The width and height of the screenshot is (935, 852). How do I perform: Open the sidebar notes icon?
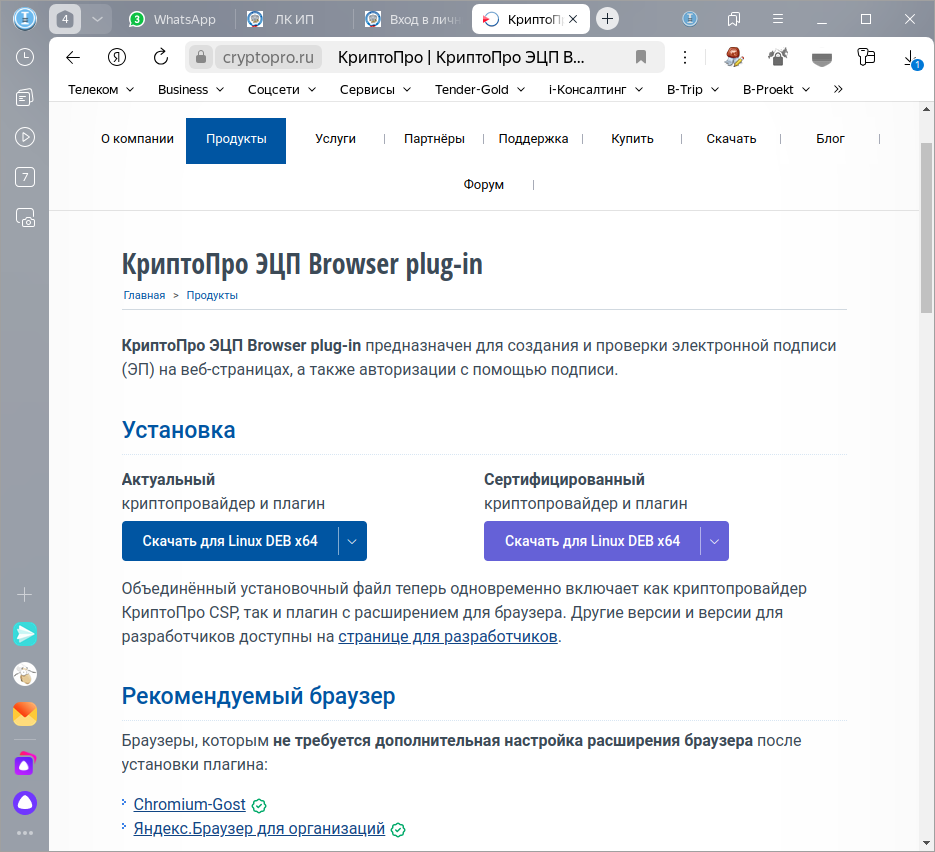point(24,97)
